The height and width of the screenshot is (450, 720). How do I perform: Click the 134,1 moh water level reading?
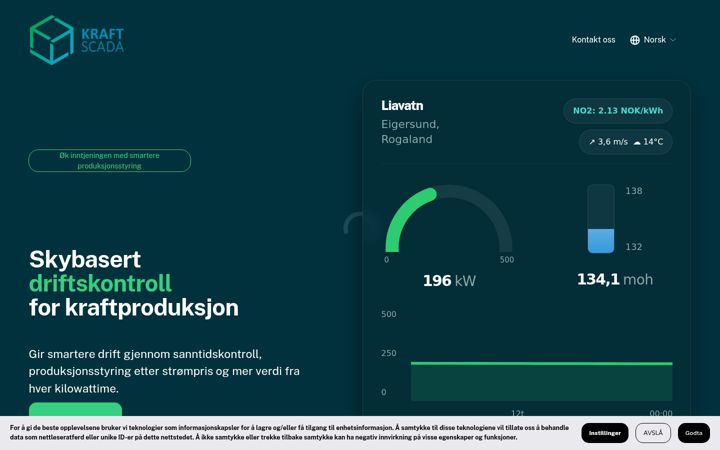615,279
